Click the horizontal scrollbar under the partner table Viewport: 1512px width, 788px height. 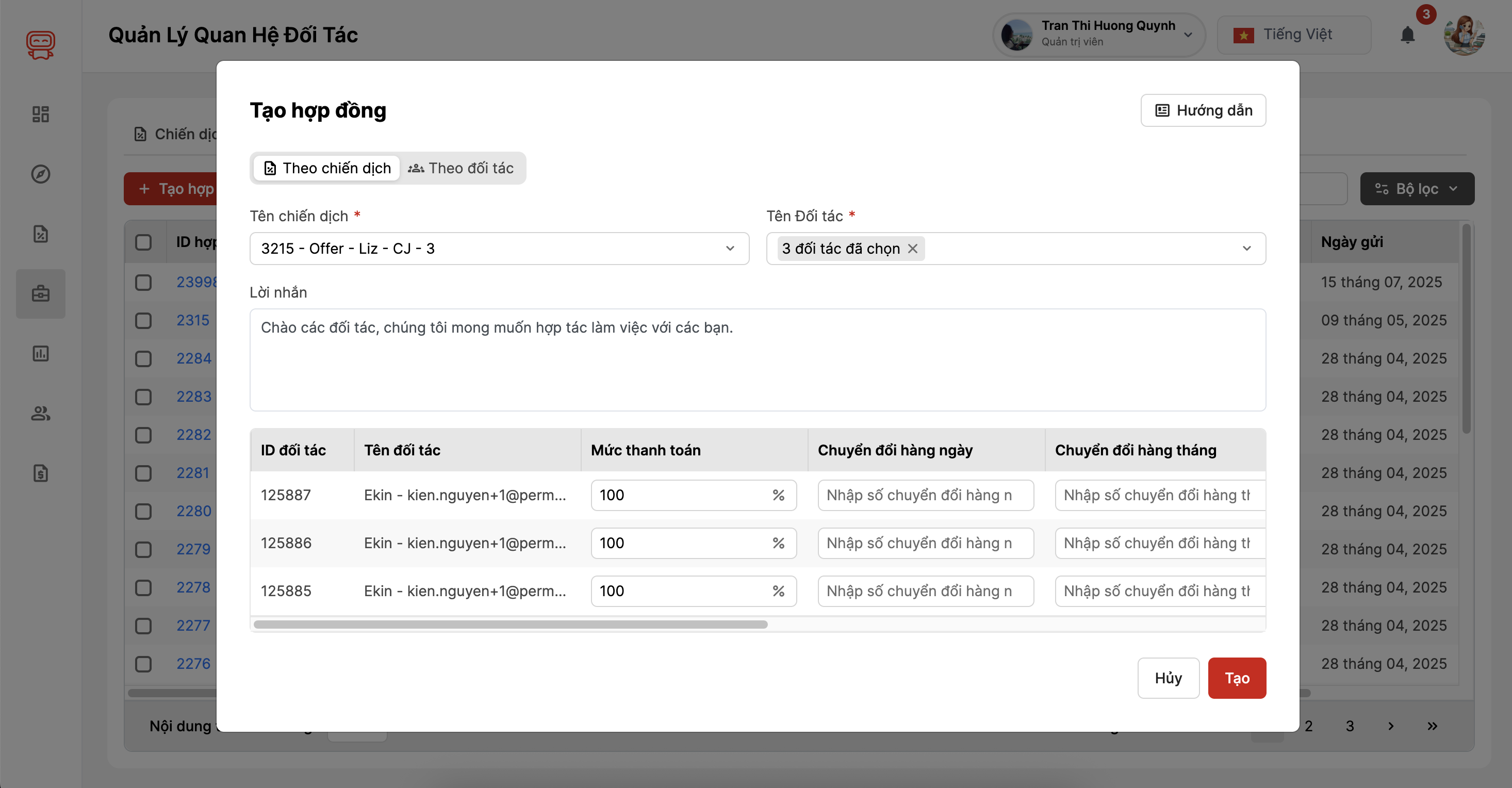(x=511, y=625)
